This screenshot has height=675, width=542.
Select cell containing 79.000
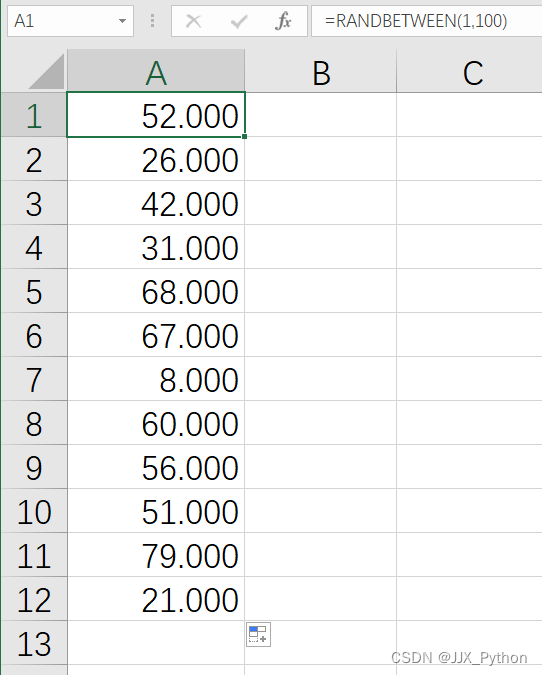click(156, 554)
